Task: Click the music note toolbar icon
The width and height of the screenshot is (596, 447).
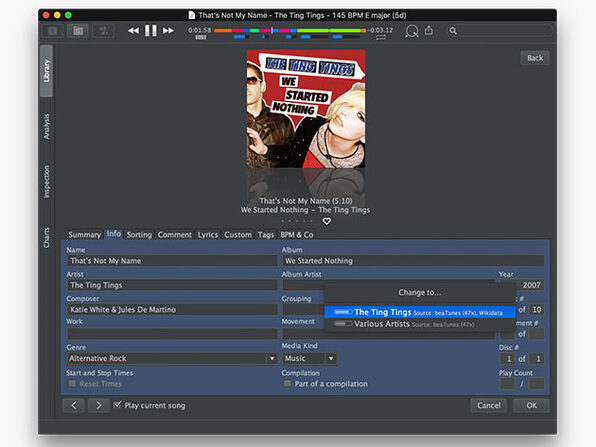Action: coord(103,31)
